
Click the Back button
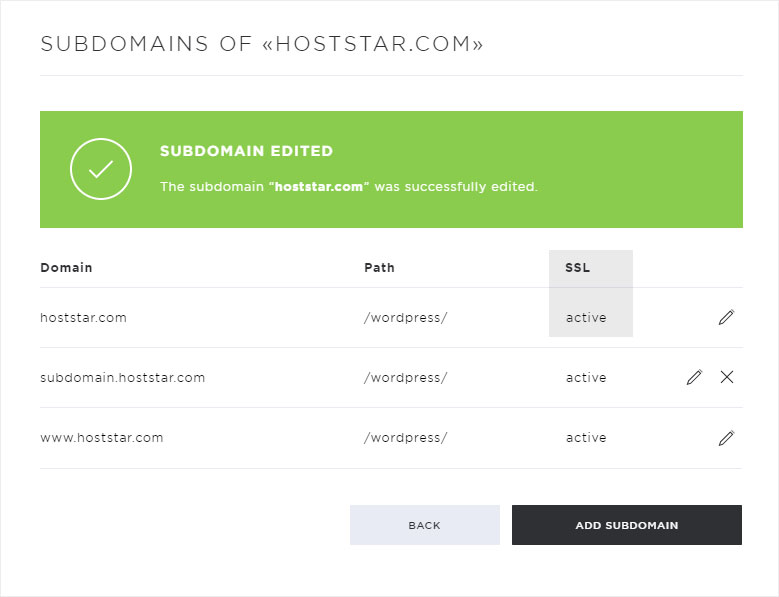[x=425, y=525]
